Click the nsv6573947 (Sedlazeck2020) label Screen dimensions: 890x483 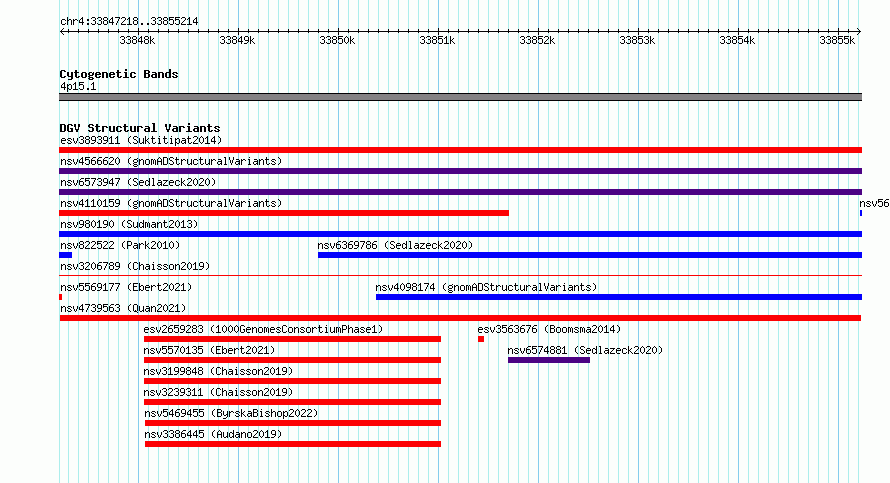click(x=138, y=182)
